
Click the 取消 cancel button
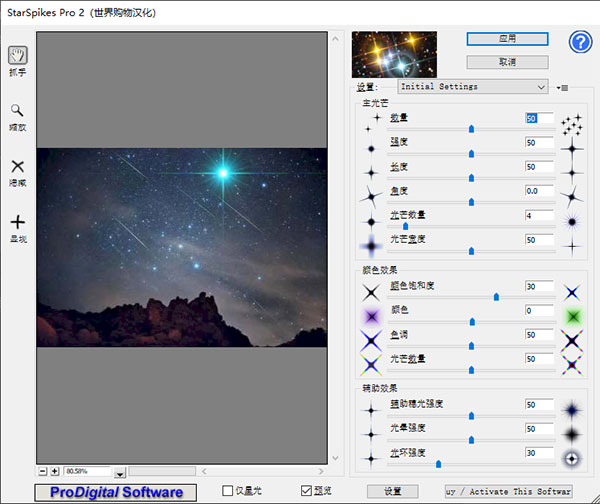(x=507, y=61)
